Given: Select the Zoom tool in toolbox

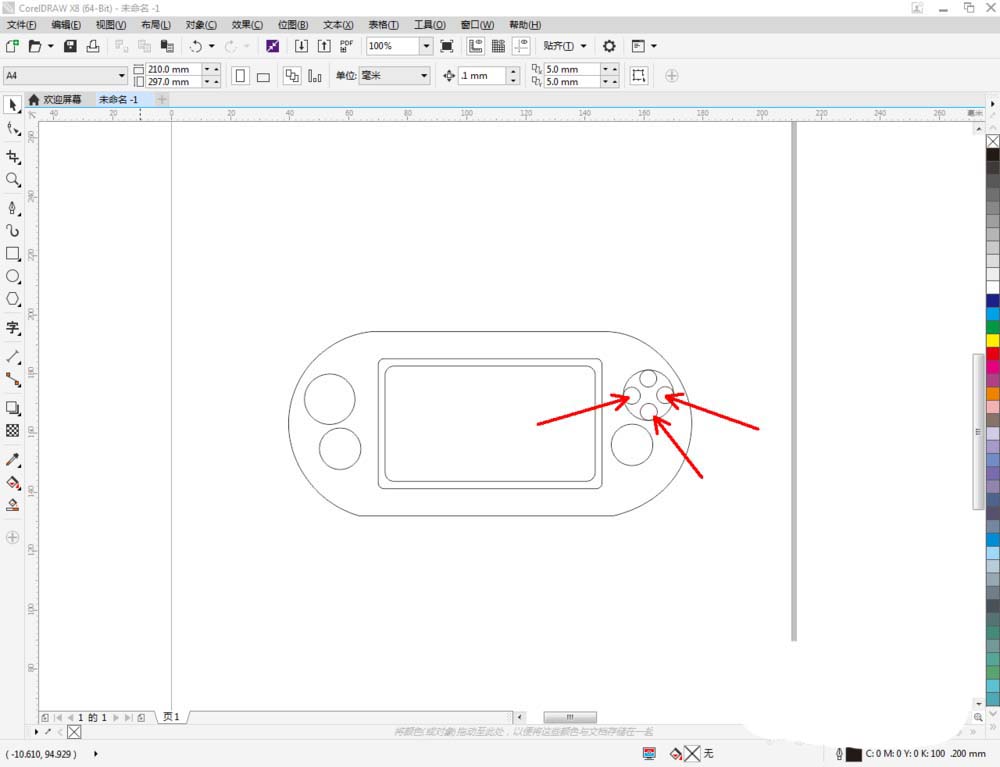Looking at the screenshot, I should (12, 180).
